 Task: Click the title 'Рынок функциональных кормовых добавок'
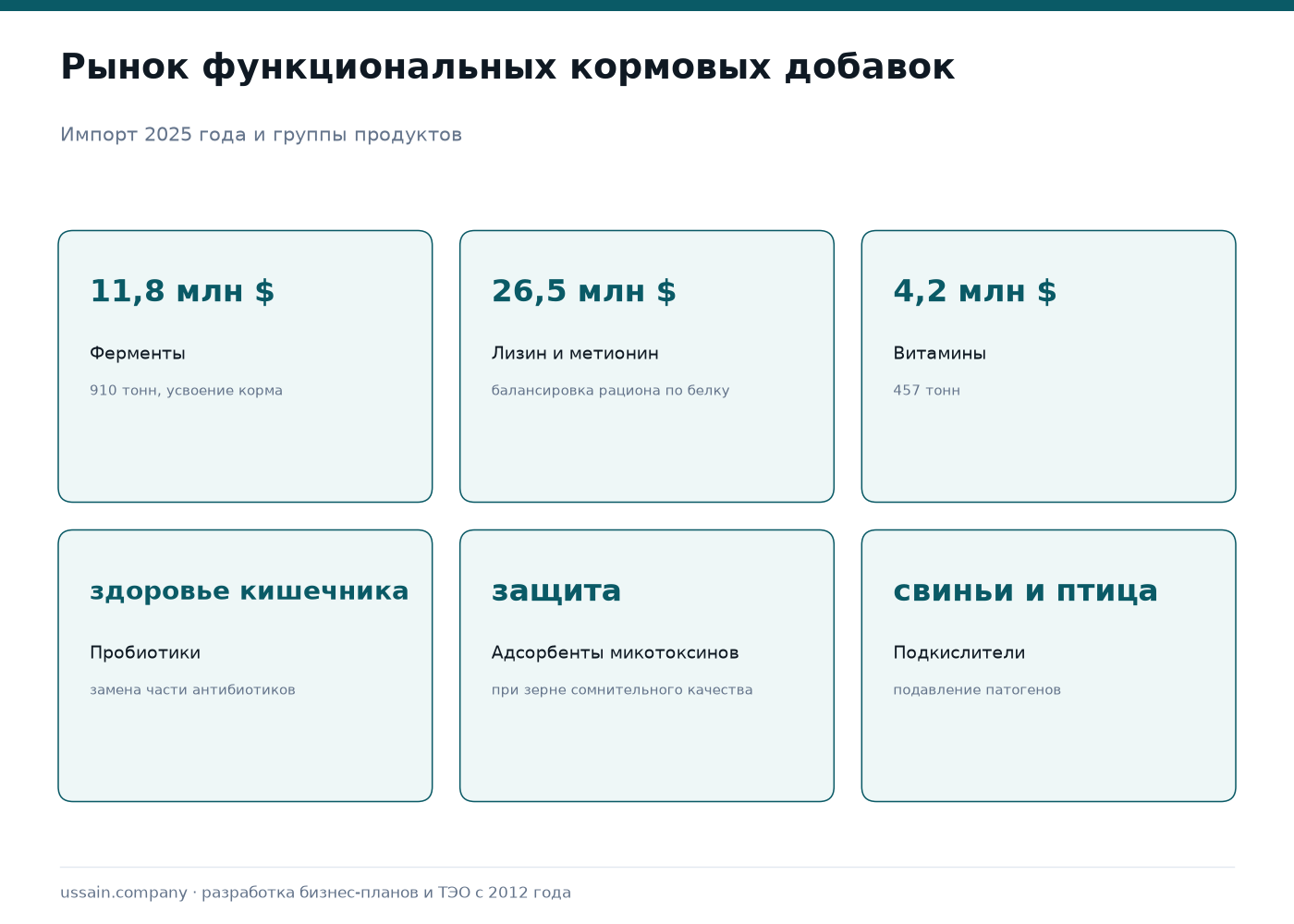coord(507,67)
